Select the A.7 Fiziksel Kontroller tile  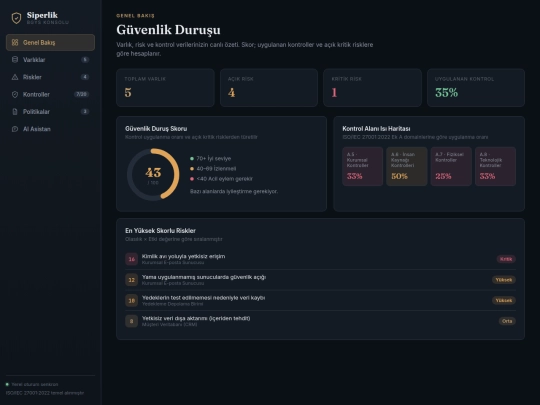pos(451,166)
